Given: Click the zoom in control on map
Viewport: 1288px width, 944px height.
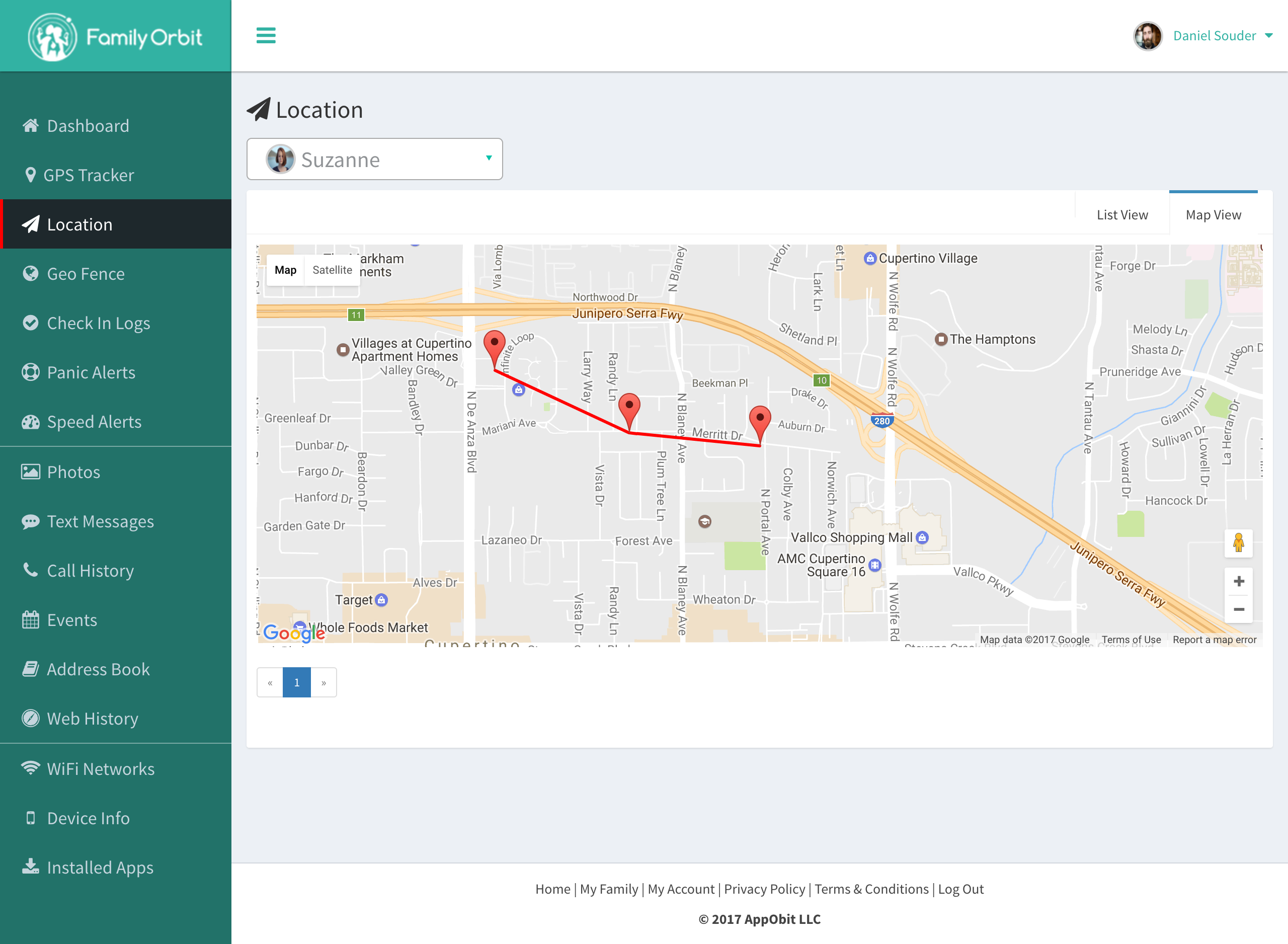Looking at the screenshot, I should coord(1239,581).
